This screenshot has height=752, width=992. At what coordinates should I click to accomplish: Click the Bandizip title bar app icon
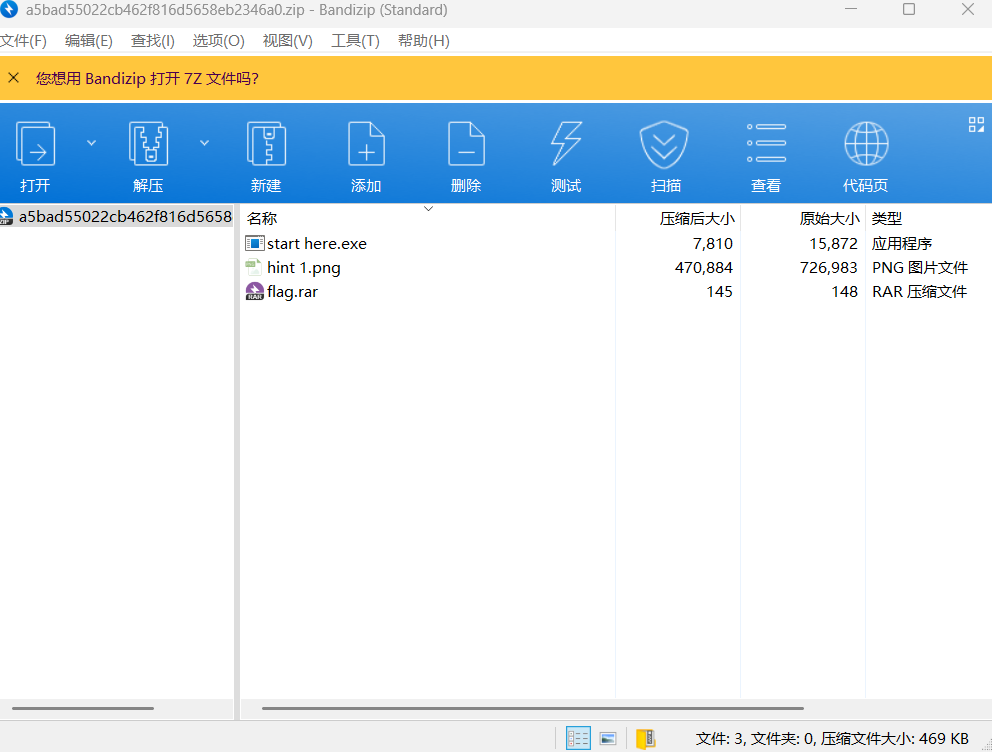(x=9, y=9)
